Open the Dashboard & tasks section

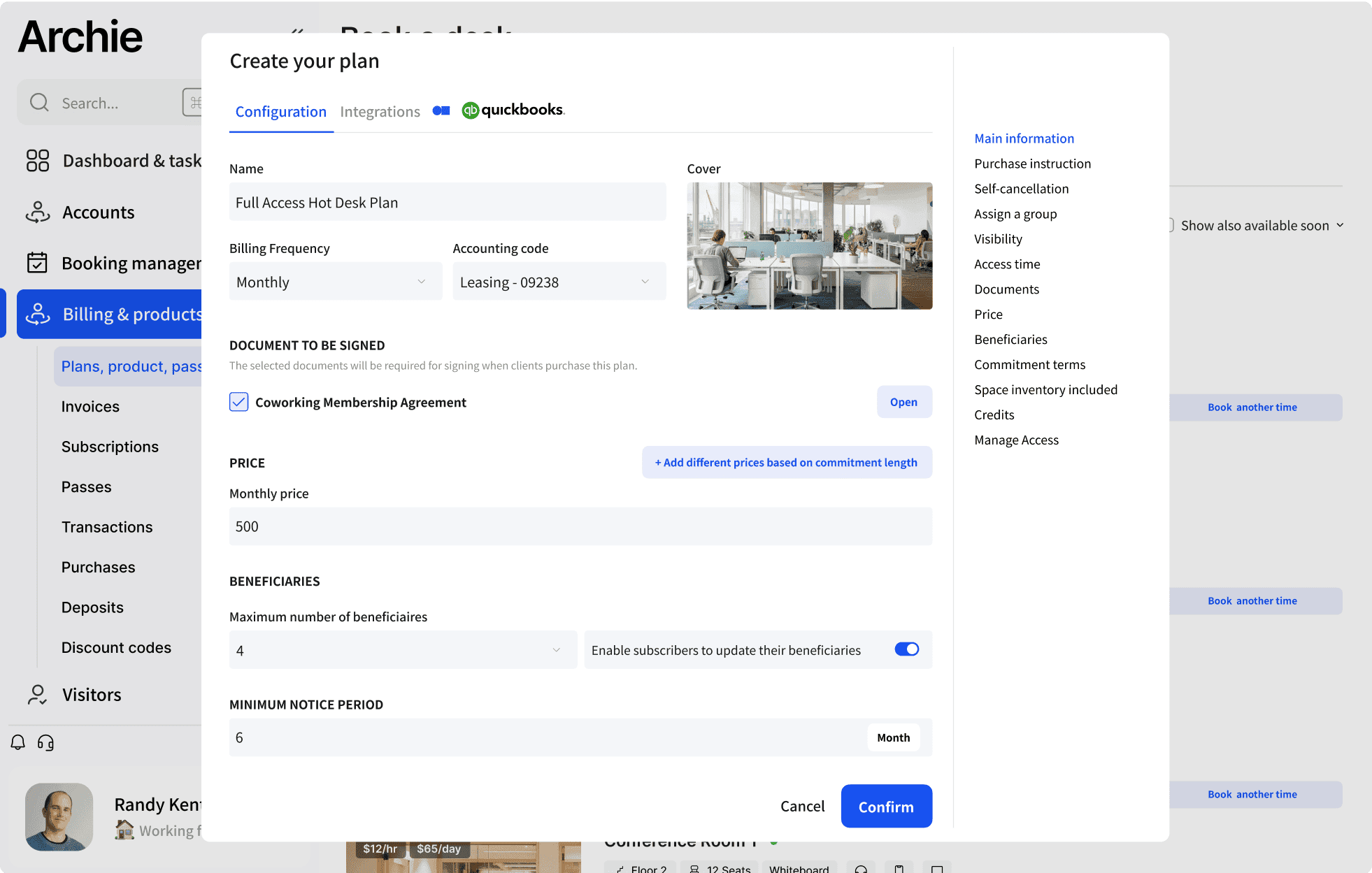click(x=38, y=160)
